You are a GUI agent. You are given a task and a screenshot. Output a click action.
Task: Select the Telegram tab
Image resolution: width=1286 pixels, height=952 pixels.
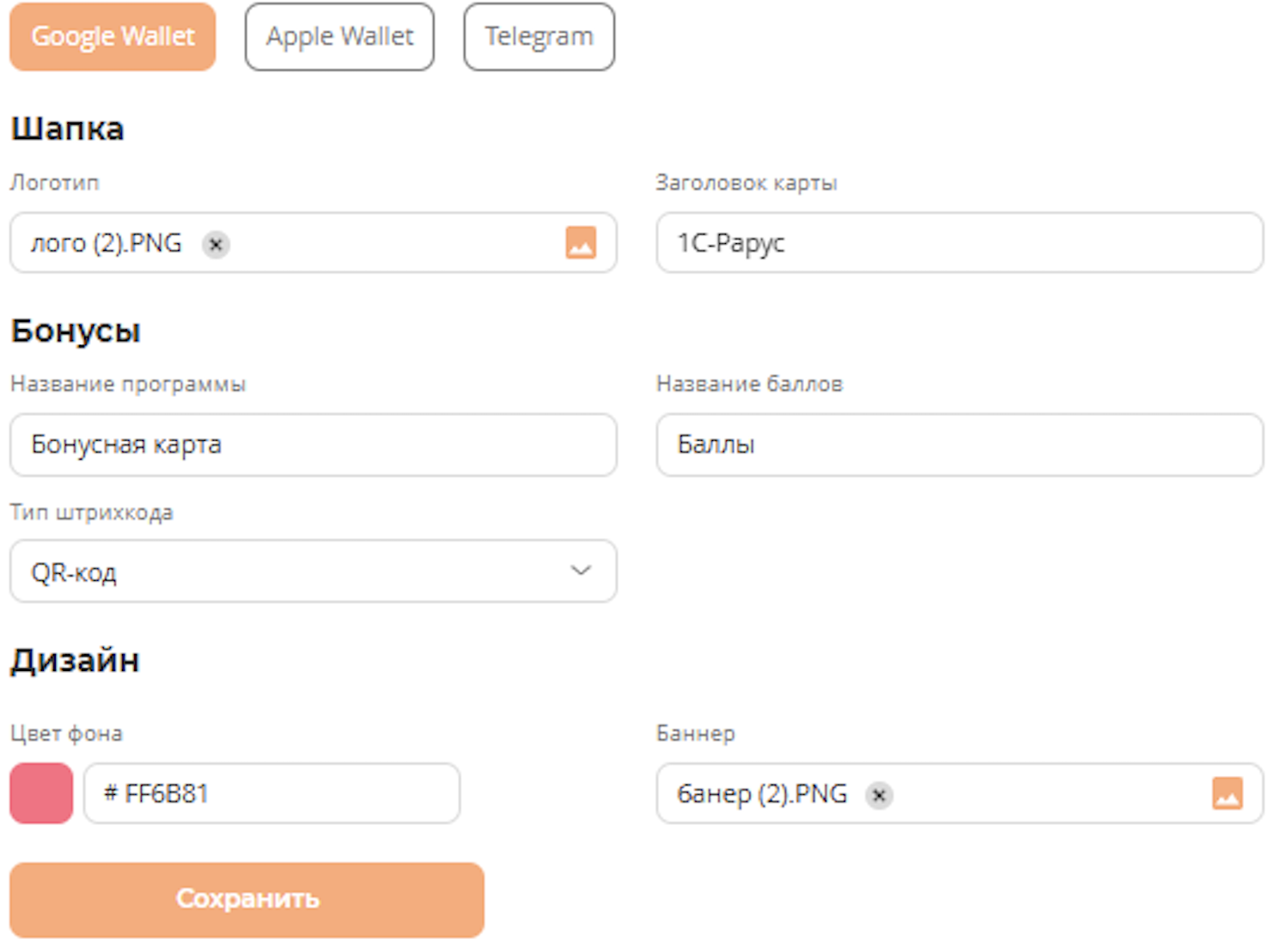click(x=539, y=37)
